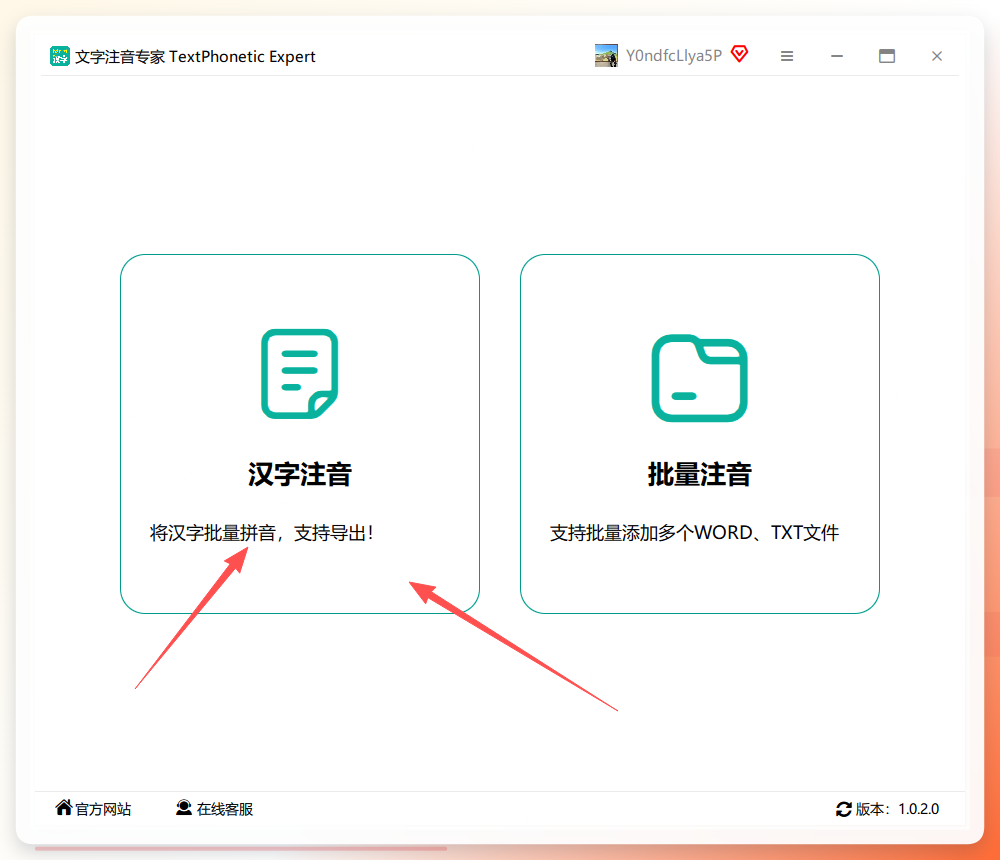Click the version text 版本: 1.0.2.0
Viewport: 1000px width, 860px height.
coord(897,809)
